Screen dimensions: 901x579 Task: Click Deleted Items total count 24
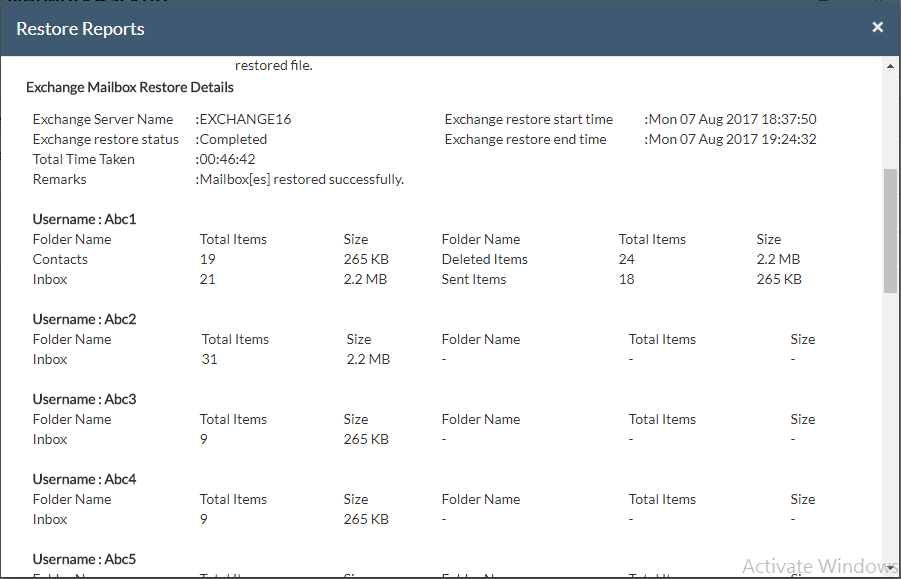pos(626,259)
